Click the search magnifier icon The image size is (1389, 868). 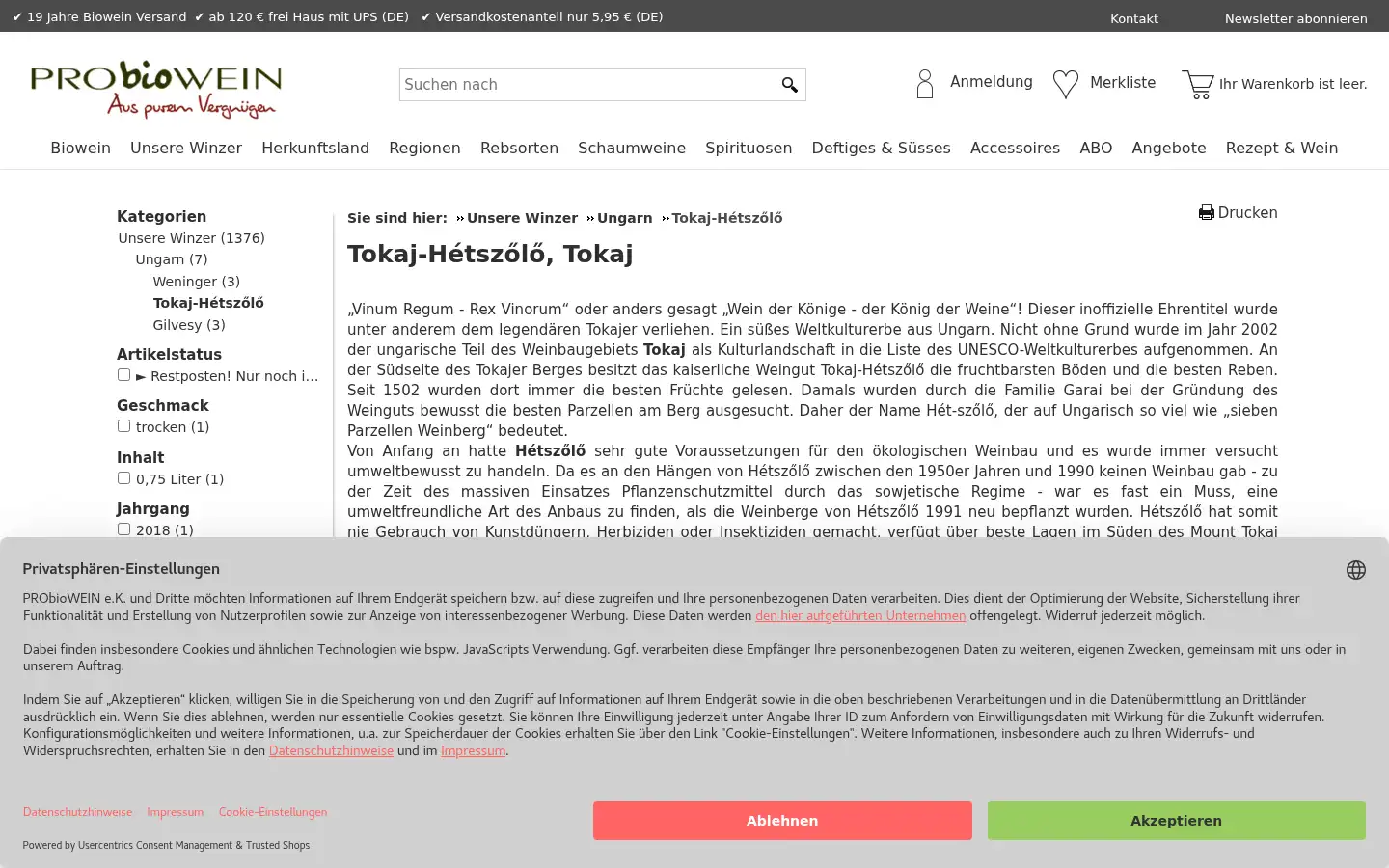point(789,85)
